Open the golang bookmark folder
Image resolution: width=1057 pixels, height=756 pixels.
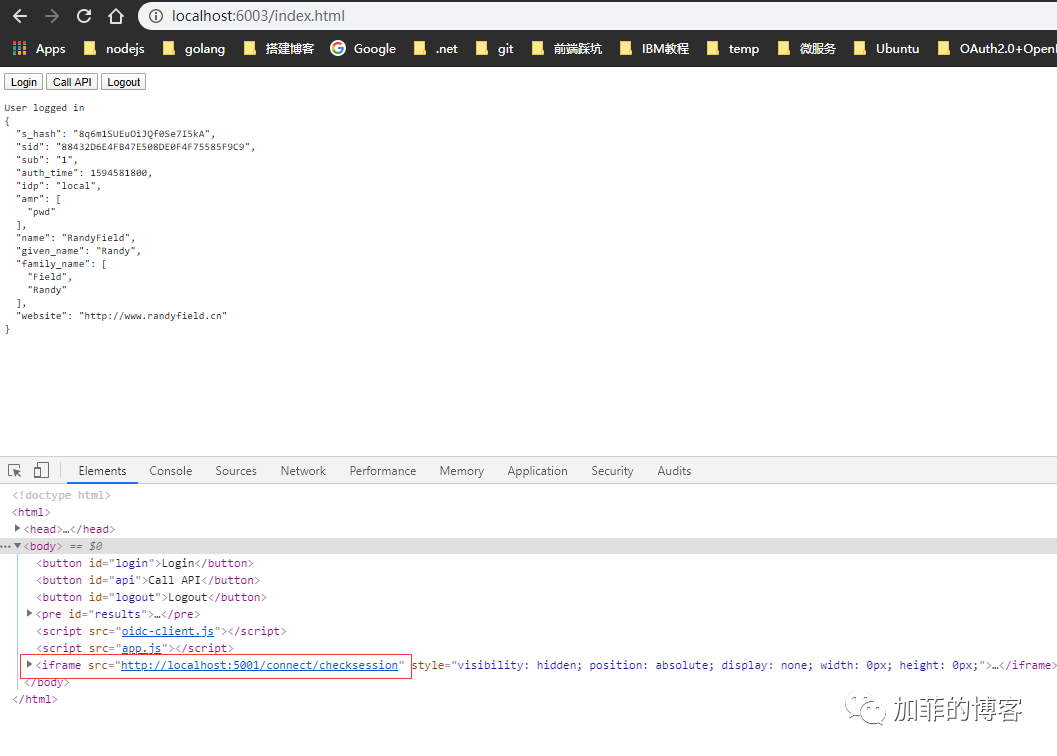(193, 49)
